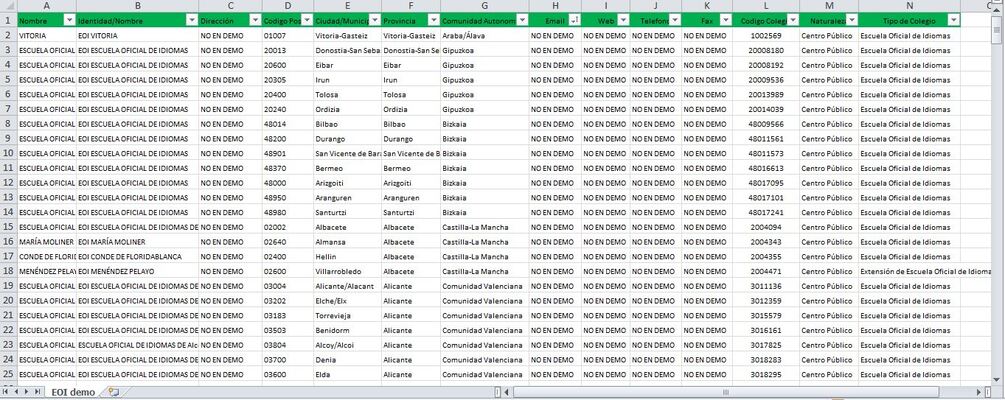Select postal code cell 20013
The width and height of the screenshot is (1005, 400).
pos(288,50)
